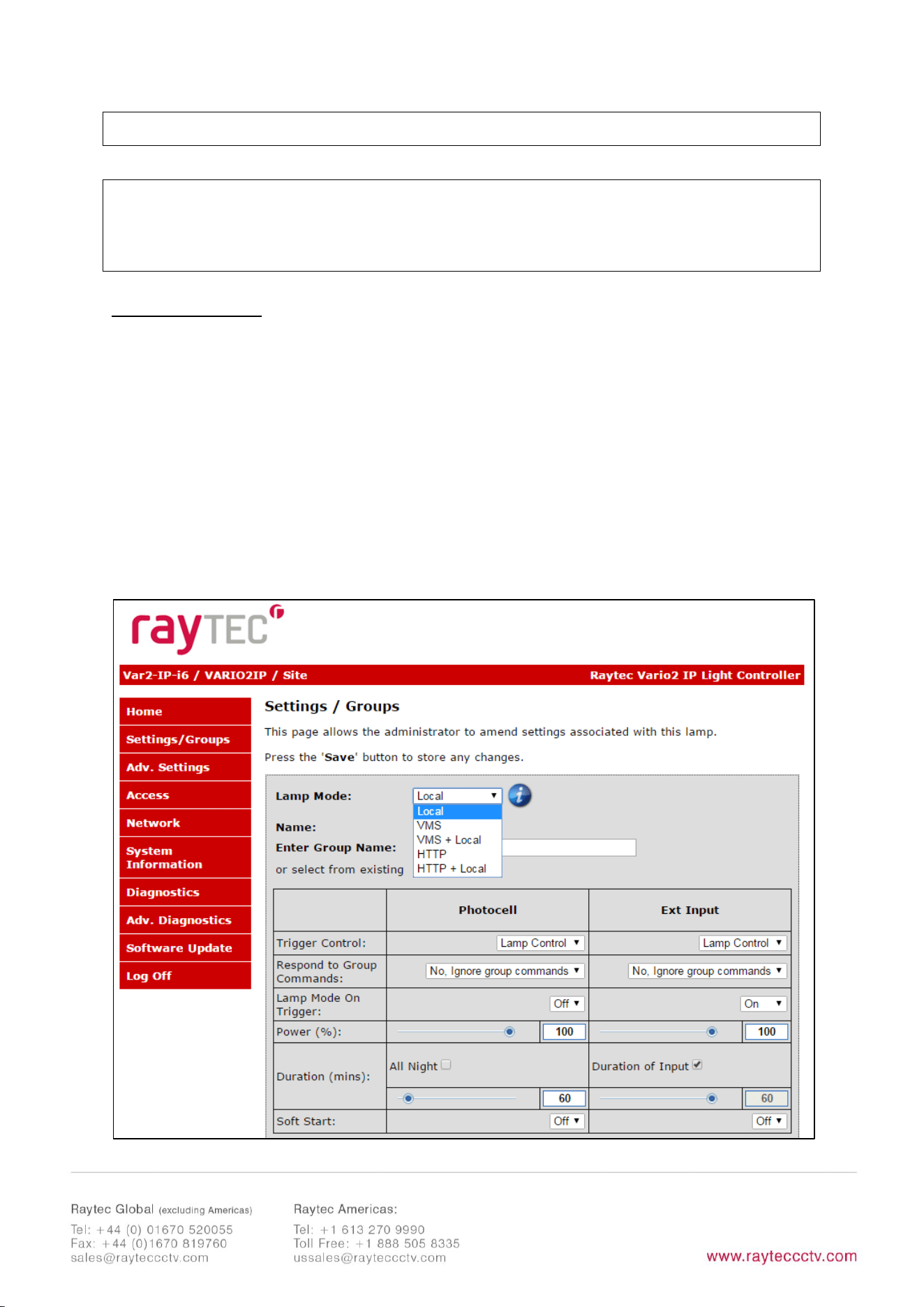Click the blue info icon beside Lamp Mode
924x1307 pixels.
(x=519, y=795)
